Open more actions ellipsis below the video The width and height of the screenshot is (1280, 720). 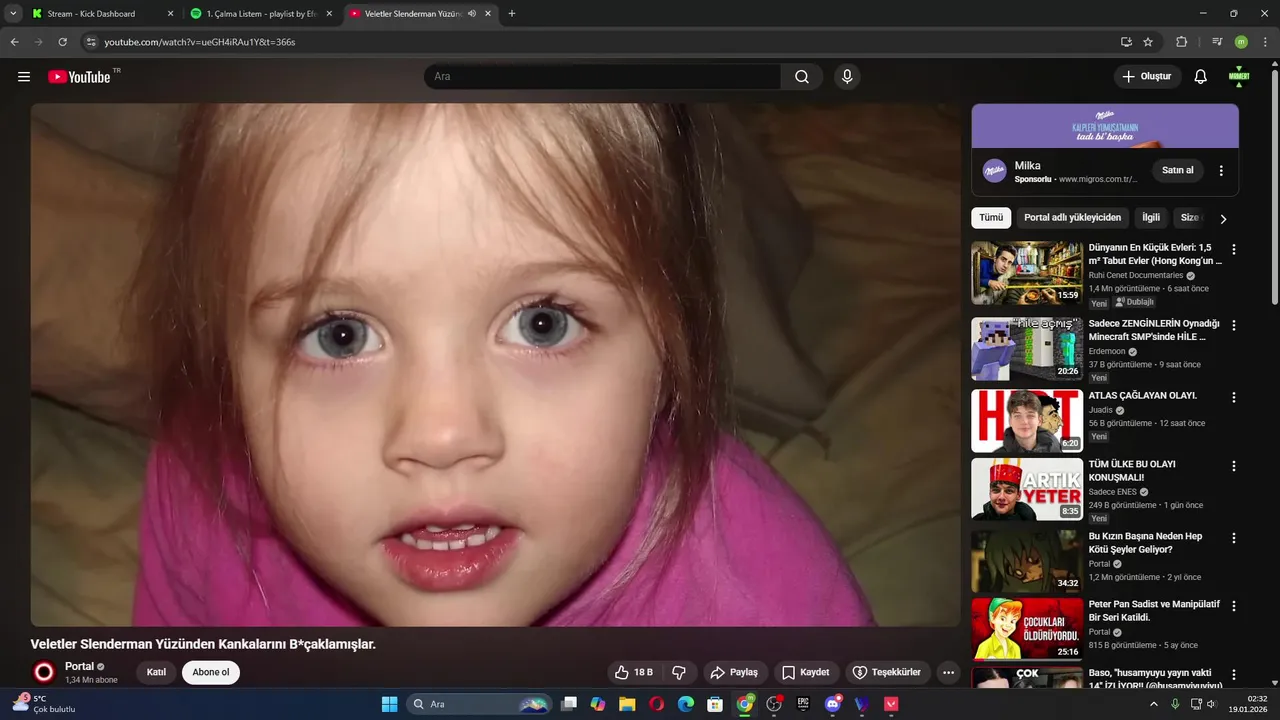tap(948, 672)
